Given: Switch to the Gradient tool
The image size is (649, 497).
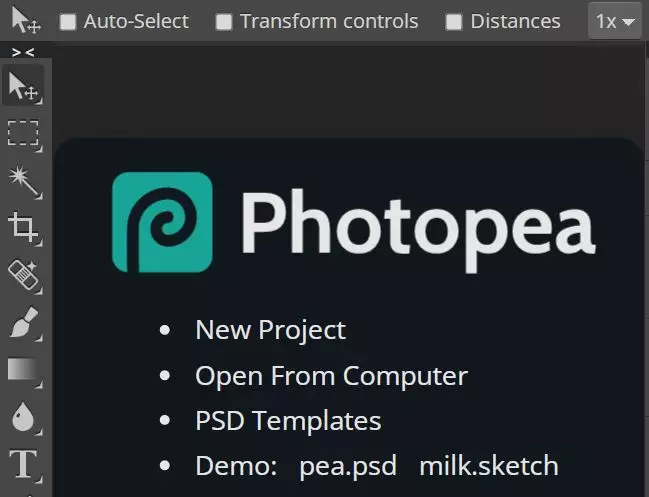Looking at the screenshot, I should (x=23, y=370).
